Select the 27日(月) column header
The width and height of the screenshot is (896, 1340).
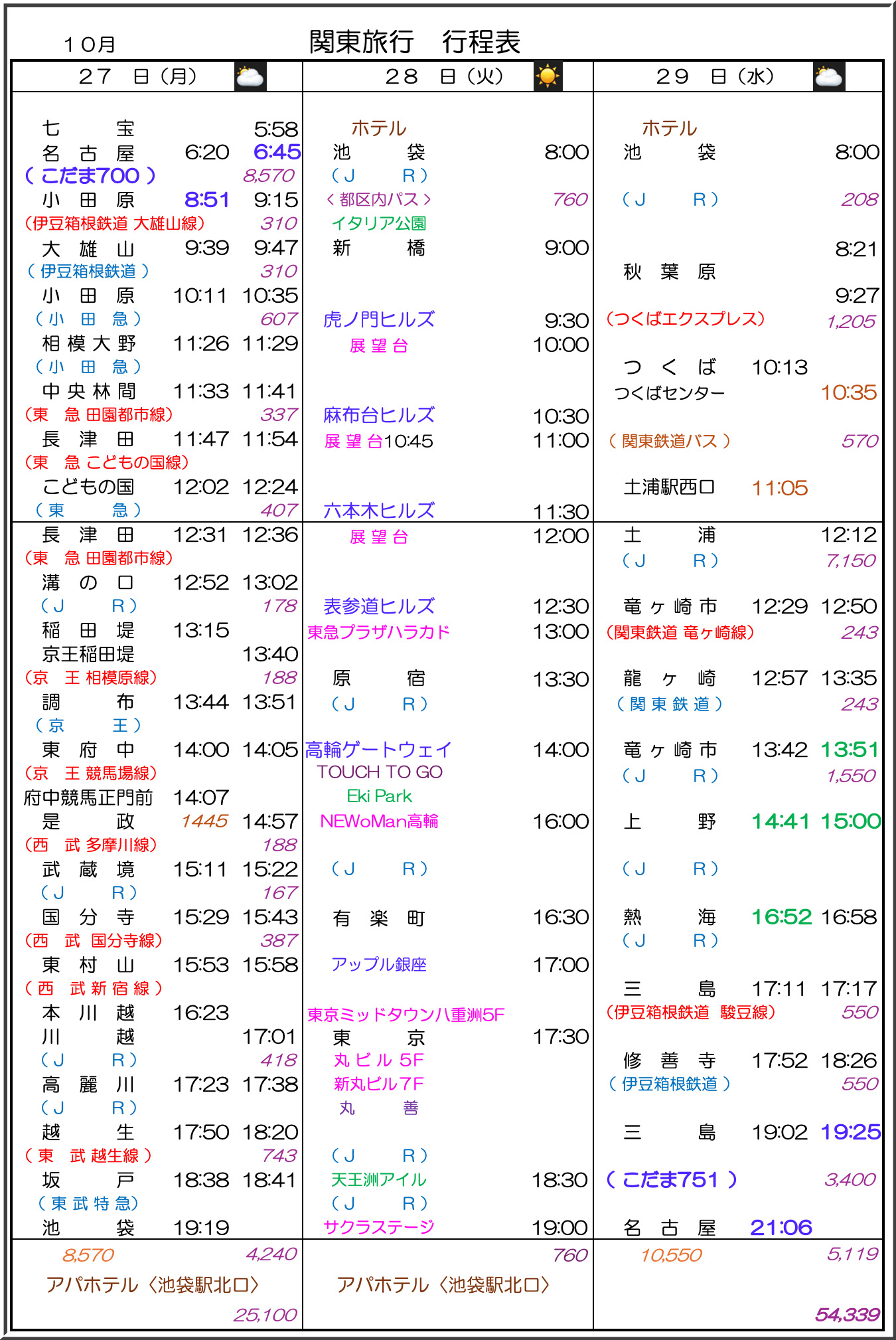coord(138,77)
